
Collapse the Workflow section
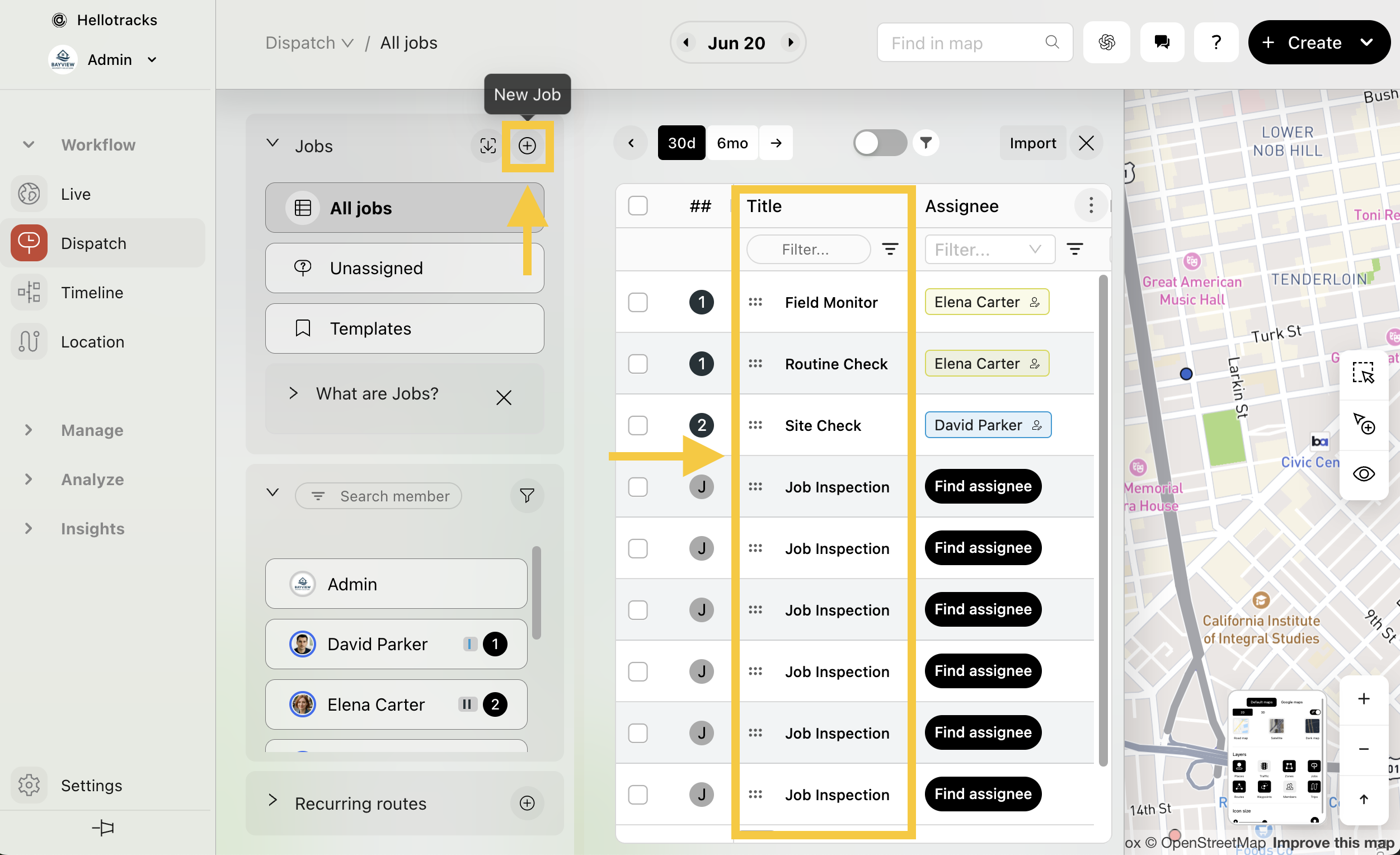click(x=29, y=145)
